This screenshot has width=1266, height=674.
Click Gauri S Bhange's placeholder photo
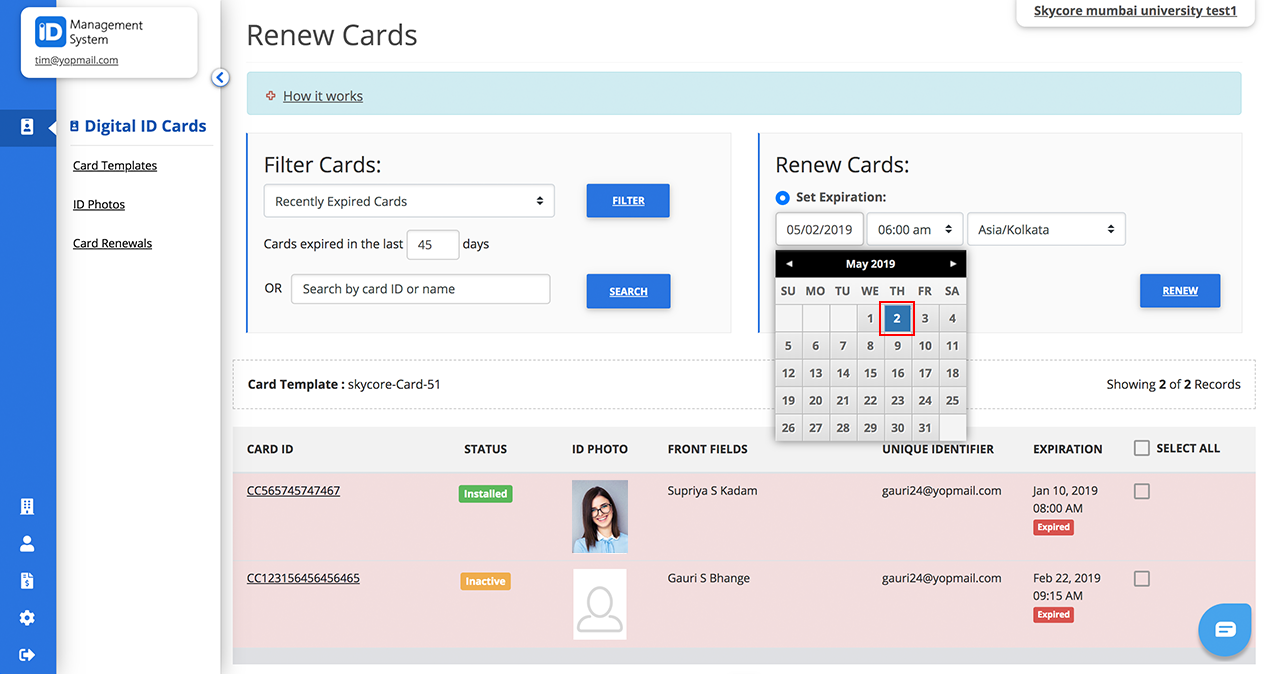(x=600, y=604)
